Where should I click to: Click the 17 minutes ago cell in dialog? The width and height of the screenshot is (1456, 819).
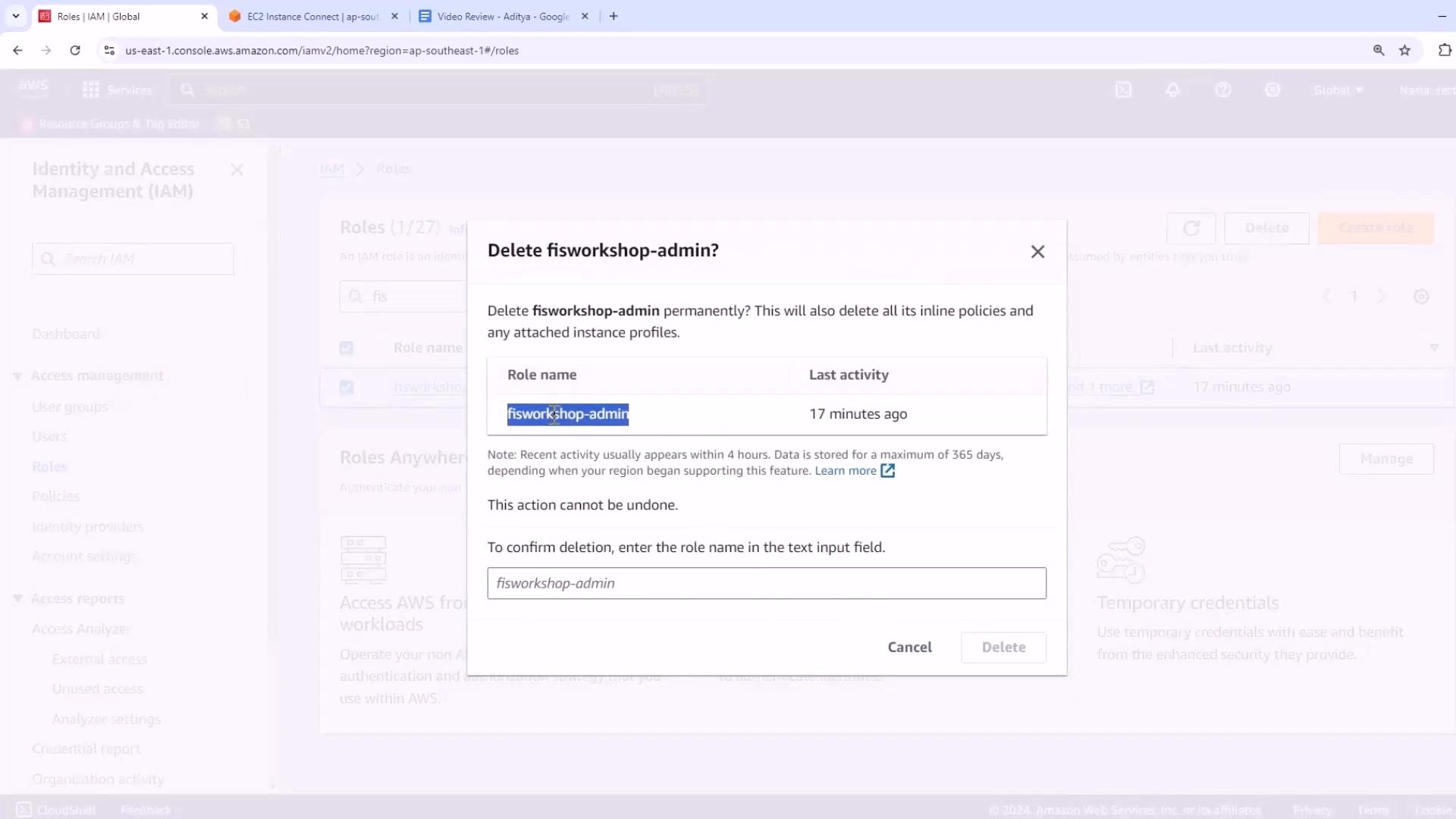point(858,414)
